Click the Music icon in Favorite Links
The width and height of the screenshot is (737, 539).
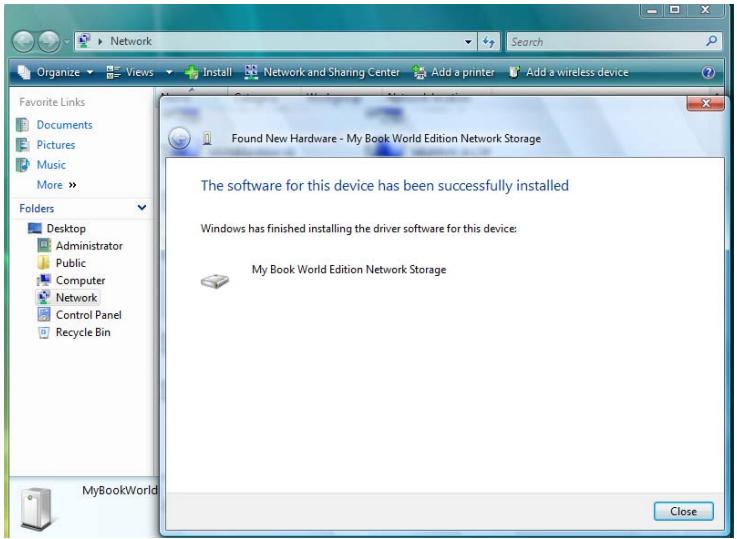pyautogui.click(x=23, y=165)
